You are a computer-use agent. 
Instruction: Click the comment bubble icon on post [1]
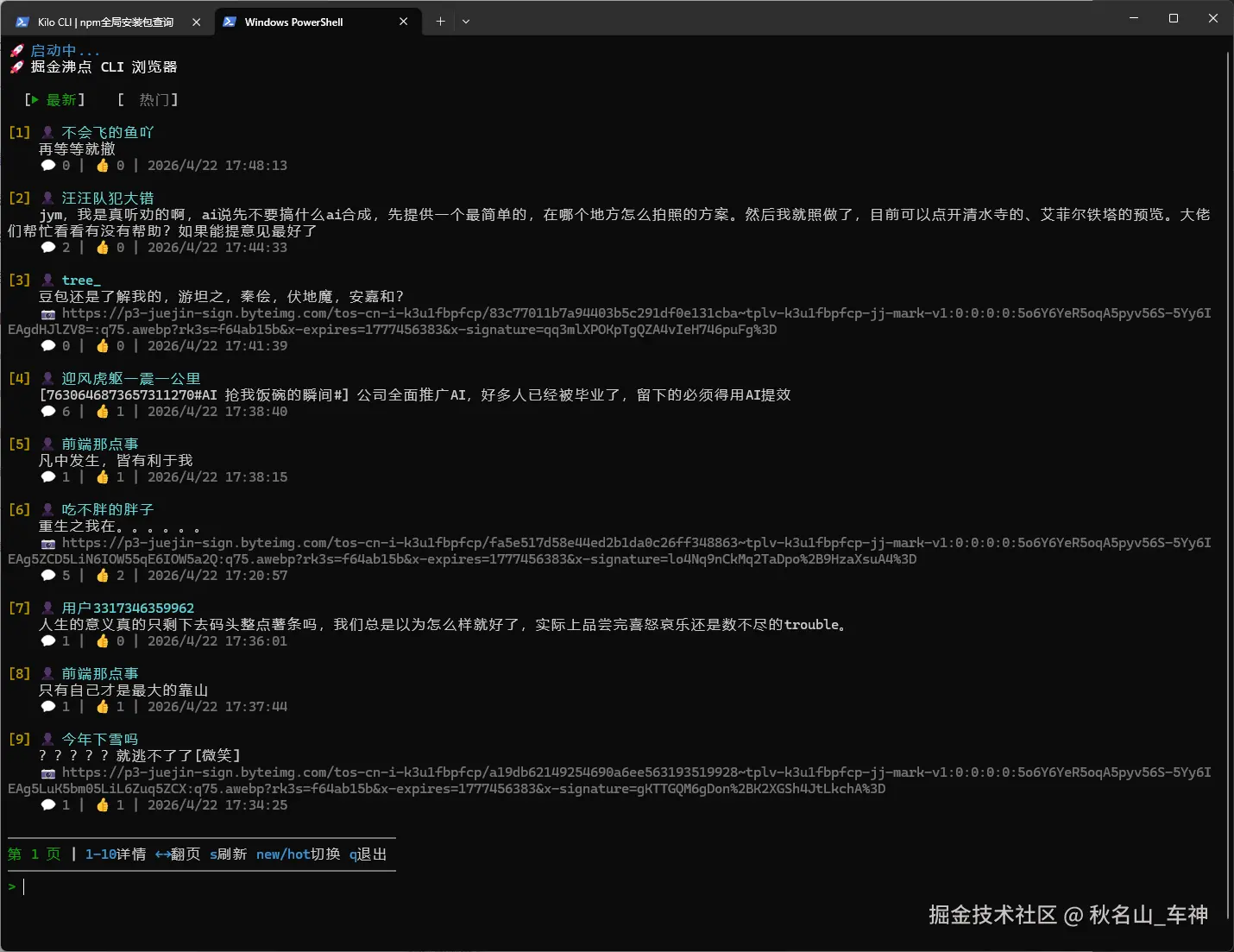point(48,165)
